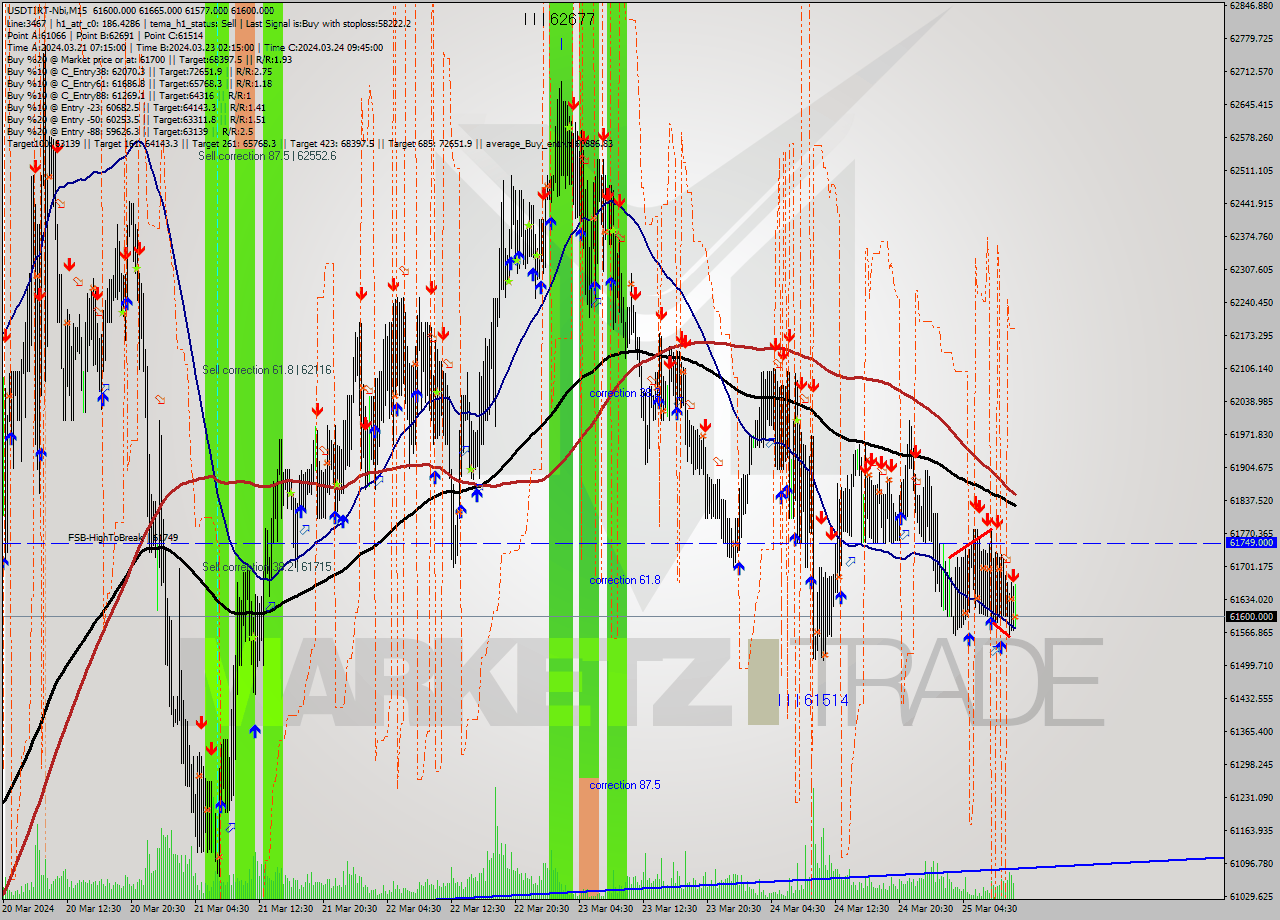Click 'Buy %20 @ Entry -50: 60253.5' line

pos(136,119)
